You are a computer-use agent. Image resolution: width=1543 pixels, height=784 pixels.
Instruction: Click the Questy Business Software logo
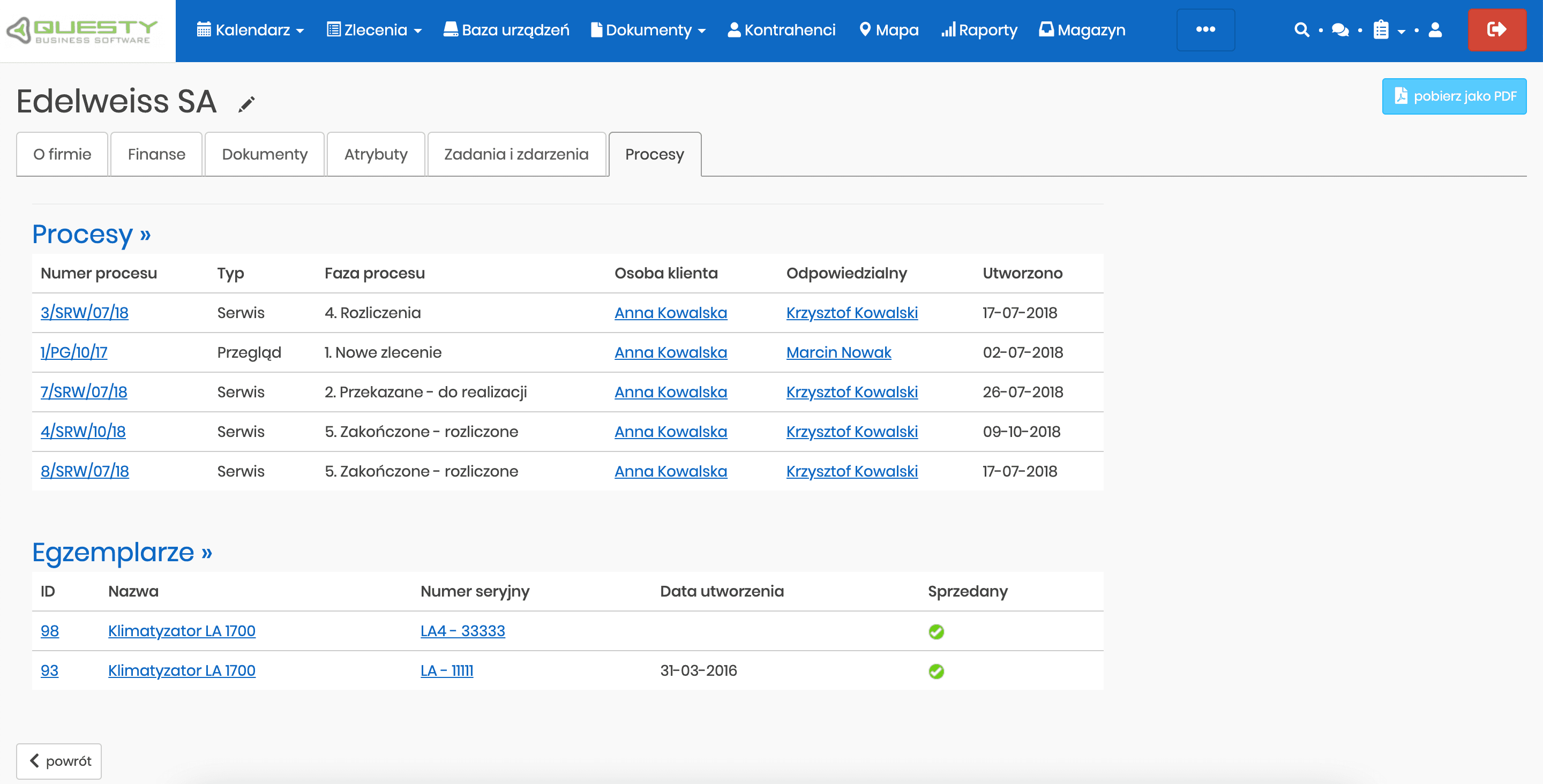pyautogui.click(x=81, y=30)
